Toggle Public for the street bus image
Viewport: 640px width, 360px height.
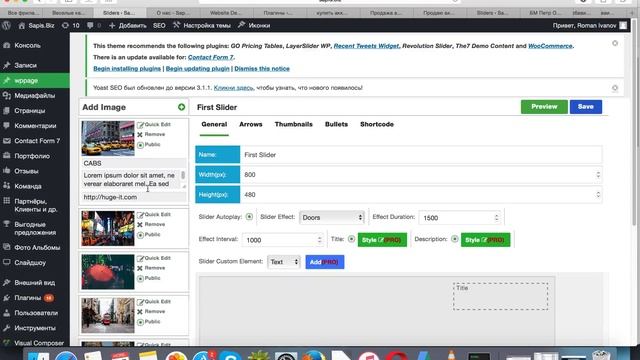140,322
